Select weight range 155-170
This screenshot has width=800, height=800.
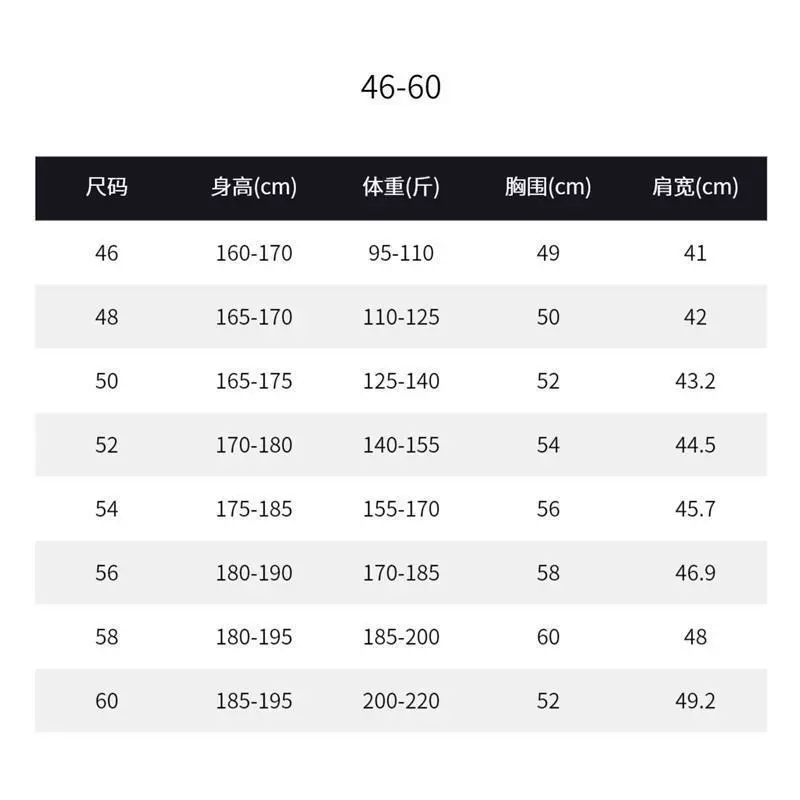pyautogui.click(x=401, y=509)
